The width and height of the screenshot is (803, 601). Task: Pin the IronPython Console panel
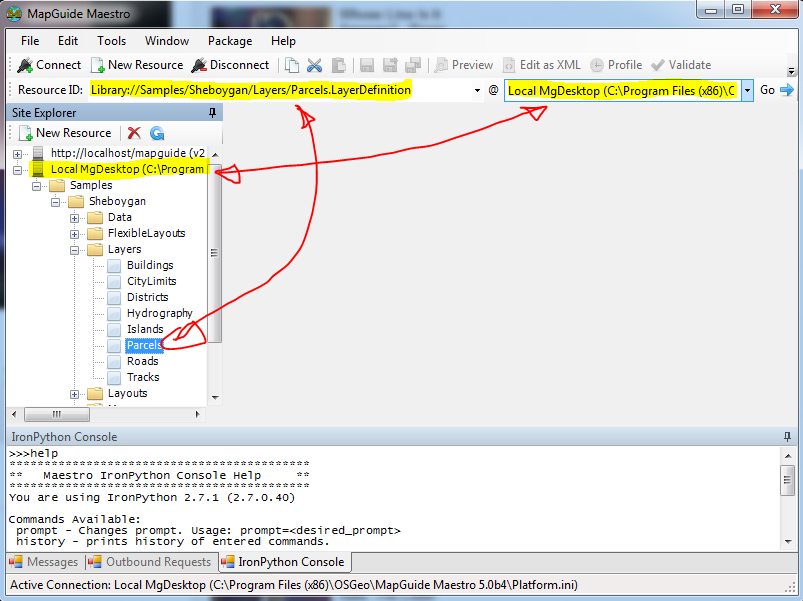pyautogui.click(x=787, y=437)
